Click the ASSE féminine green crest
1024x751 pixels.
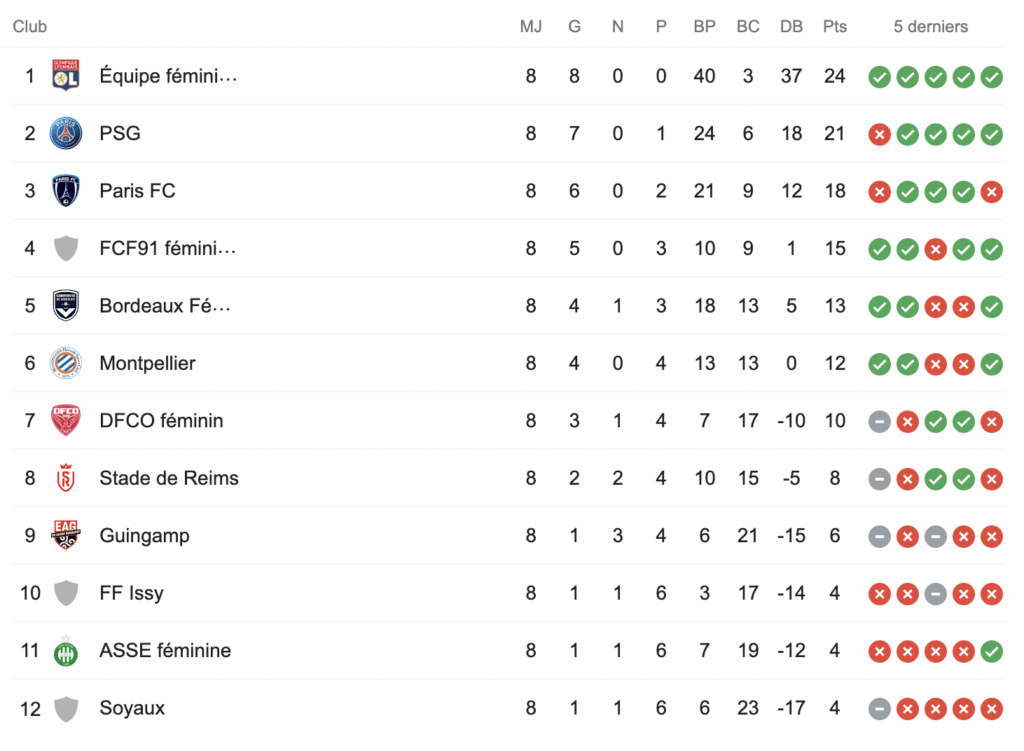(66, 651)
